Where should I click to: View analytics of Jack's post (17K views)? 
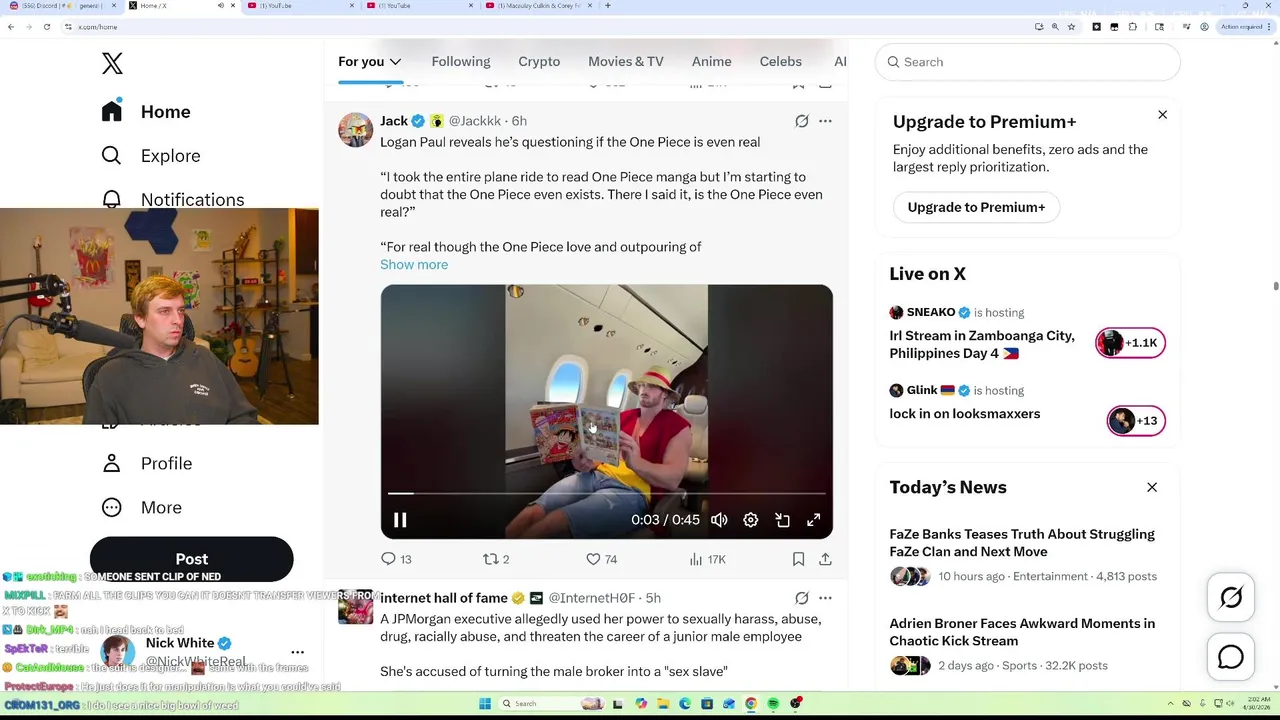(707, 559)
